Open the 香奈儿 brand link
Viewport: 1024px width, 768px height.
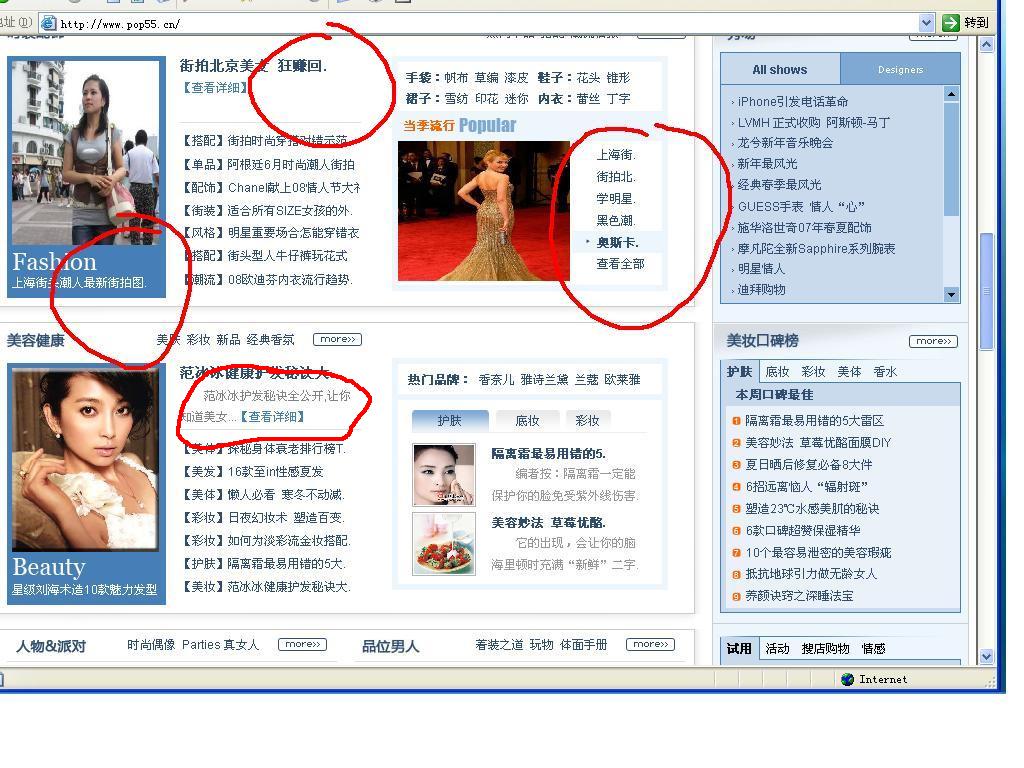pos(496,379)
